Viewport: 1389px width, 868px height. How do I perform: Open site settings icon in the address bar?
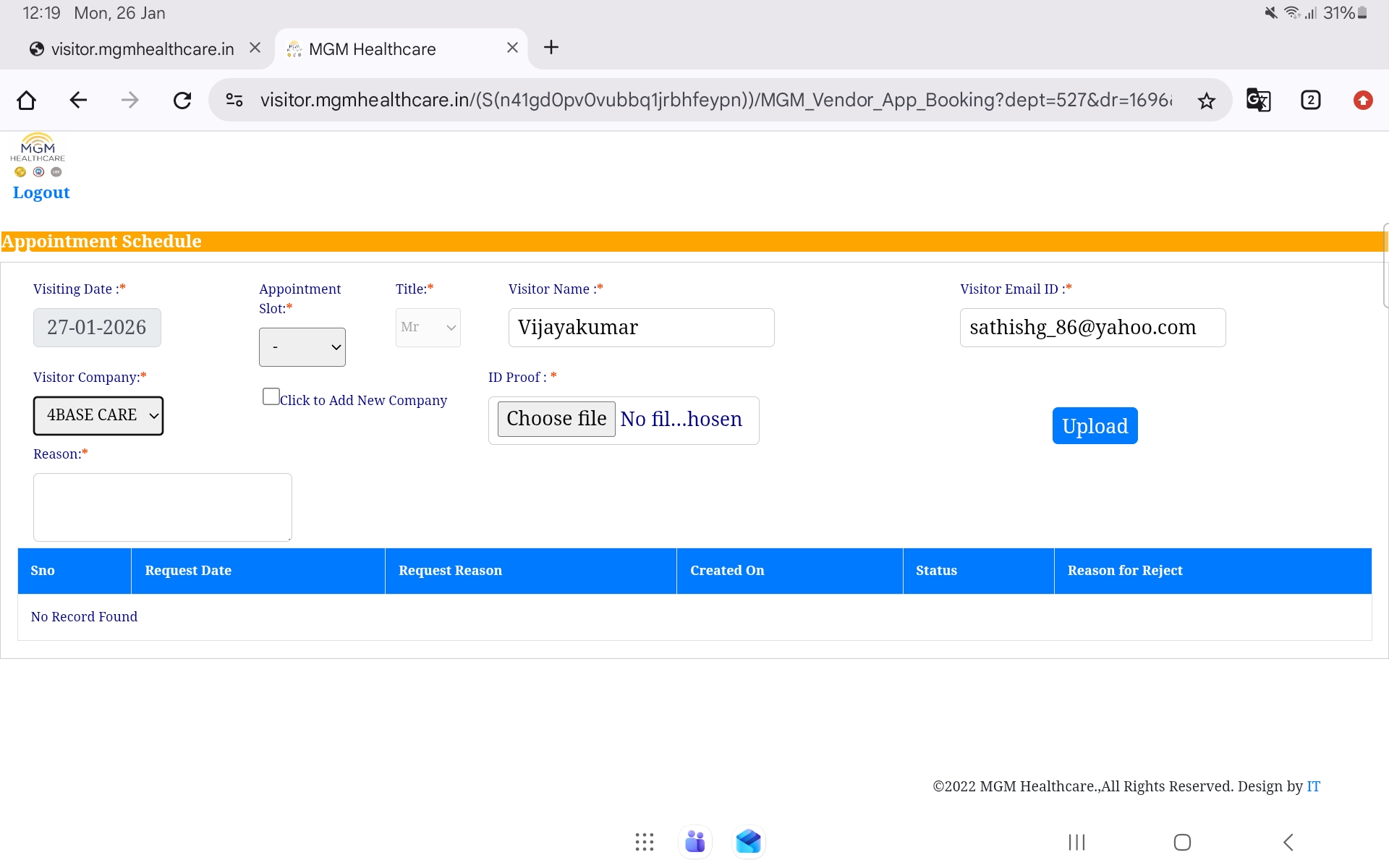(x=234, y=100)
